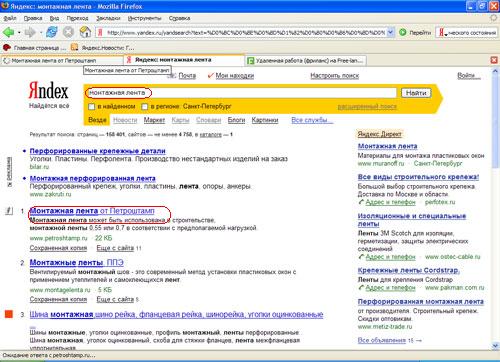The image size is (500, 362).
Task: Enable the 'в найденном' checkbox
Action: [91, 107]
